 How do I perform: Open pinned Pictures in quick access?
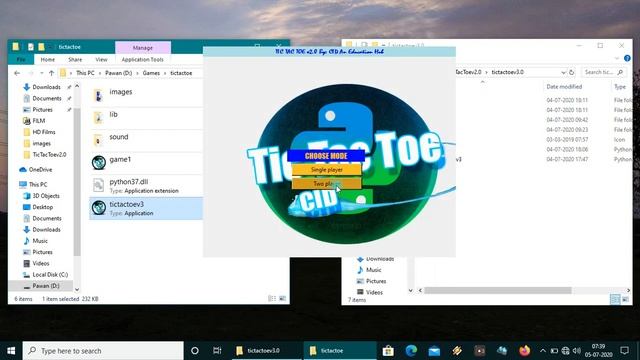pyautogui.click(x=42, y=109)
